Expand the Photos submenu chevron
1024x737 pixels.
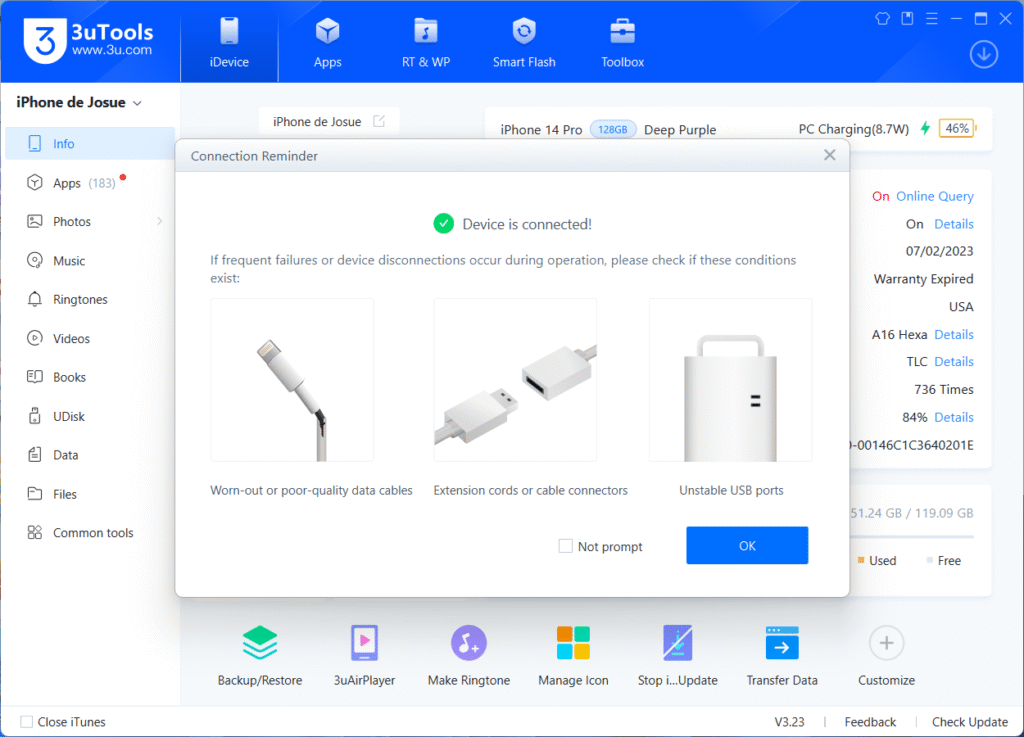[x=159, y=221]
